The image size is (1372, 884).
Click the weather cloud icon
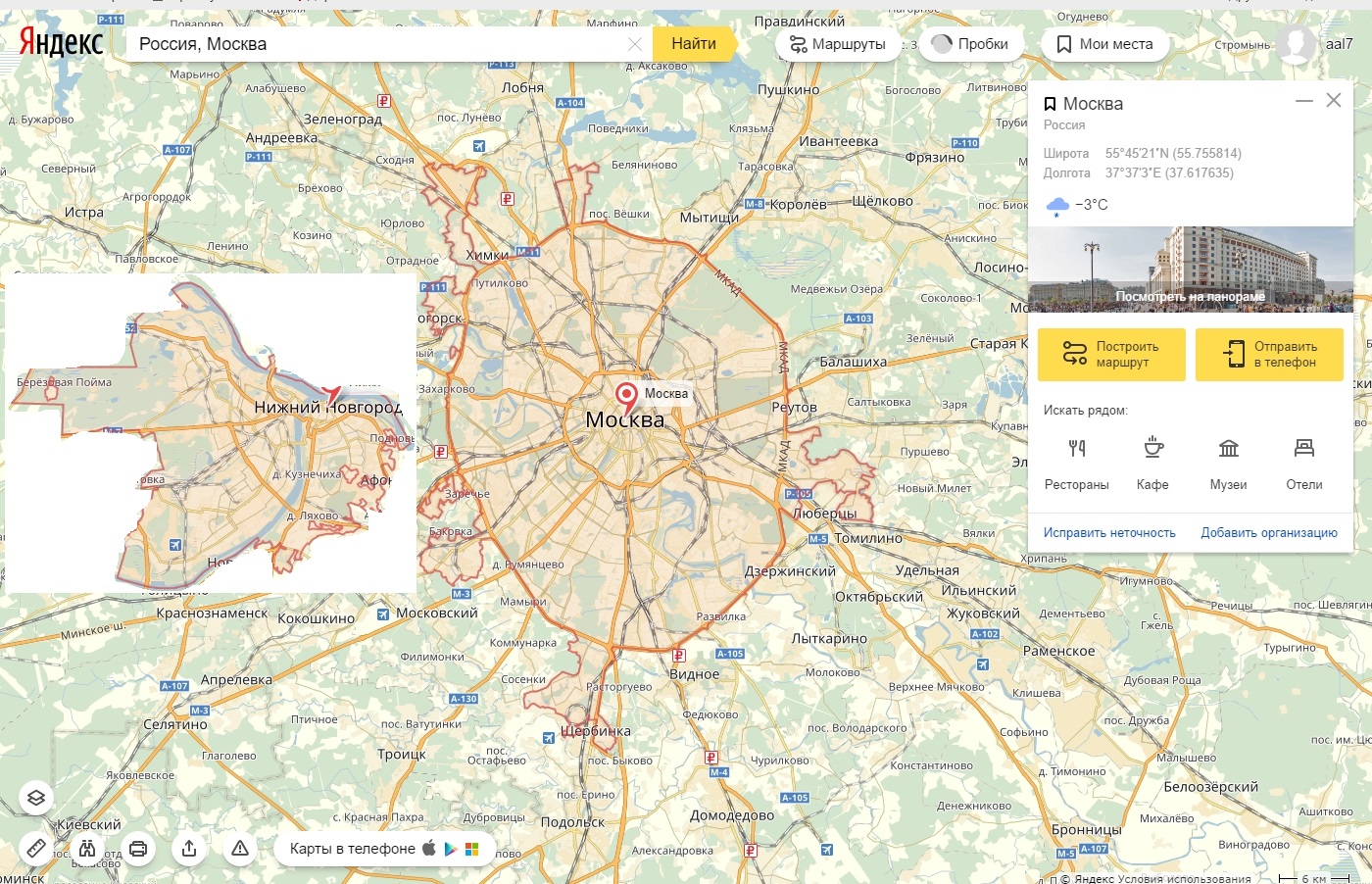[1057, 206]
